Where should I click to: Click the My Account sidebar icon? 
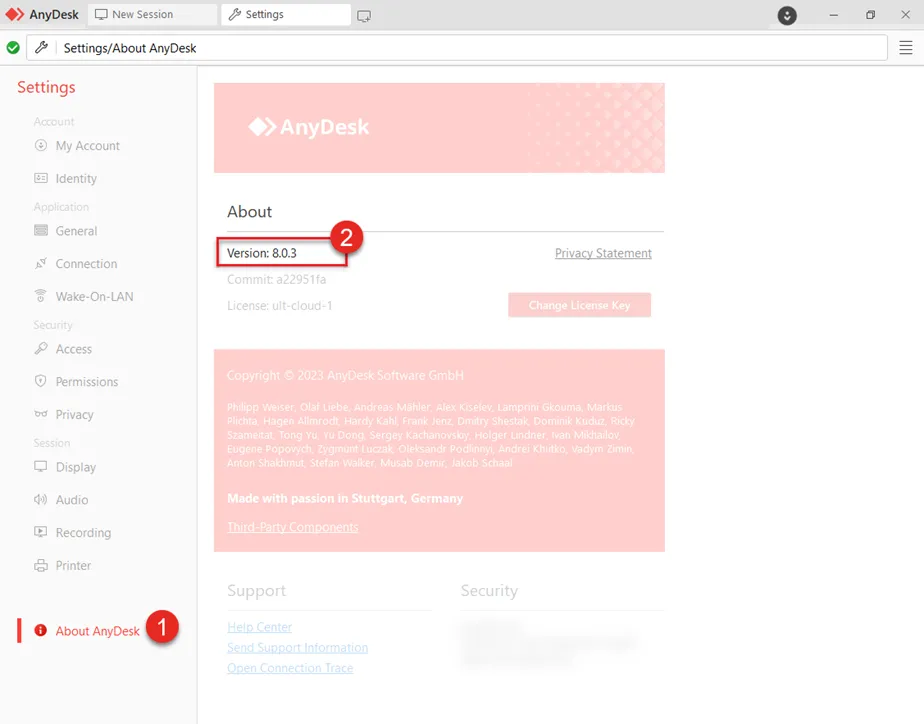click(x=41, y=146)
